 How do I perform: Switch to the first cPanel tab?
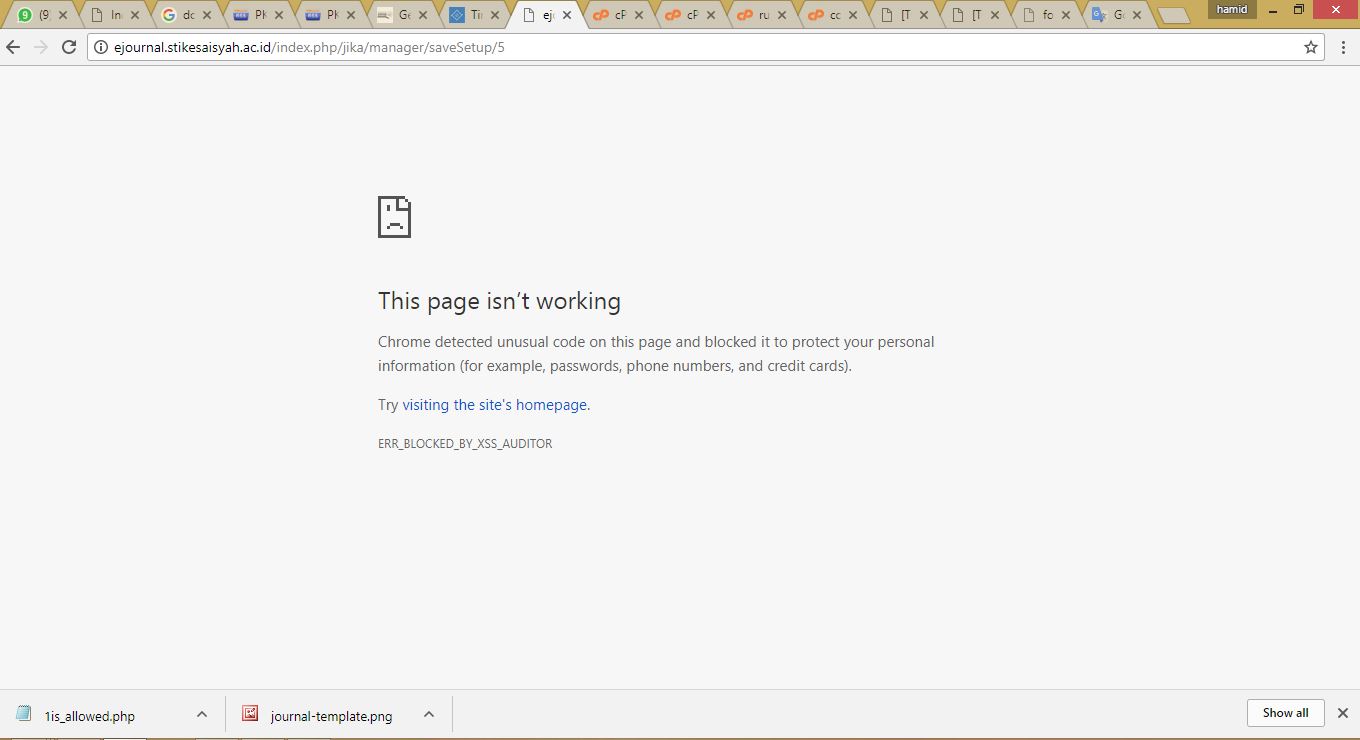point(612,15)
